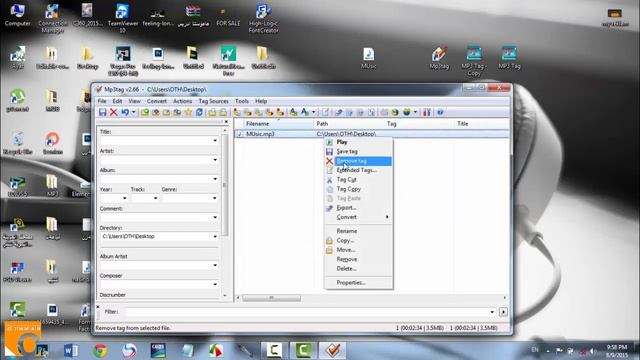Screen dimensions: 640x360
Task: Click the file list horizontal scrollbar thumb
Action: [x=271, y=298]
